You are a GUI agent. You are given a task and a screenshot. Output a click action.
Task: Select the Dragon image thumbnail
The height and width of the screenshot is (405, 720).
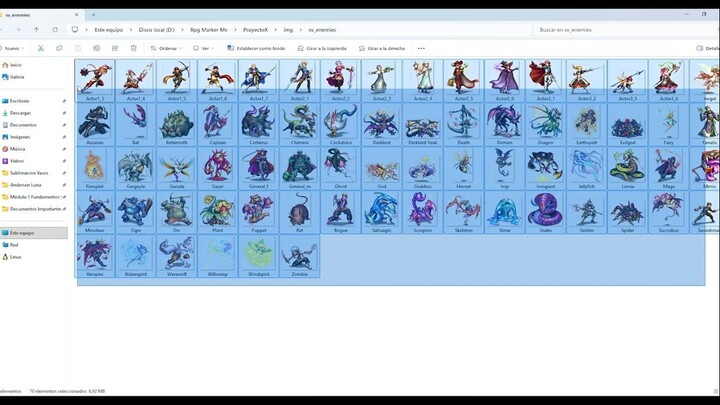click(x=546, y=124)
